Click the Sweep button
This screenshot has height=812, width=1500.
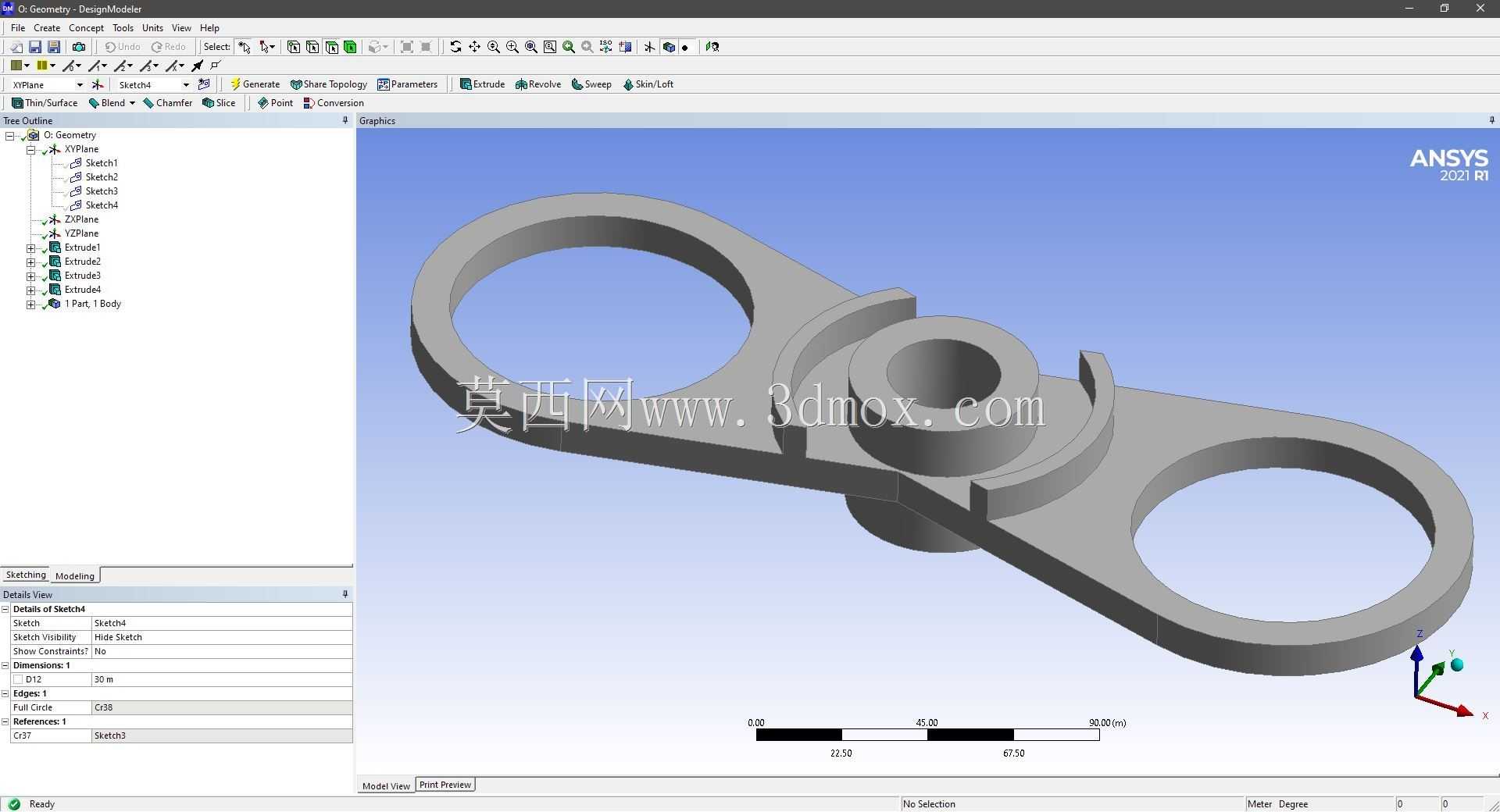click(x=591, y=84)
